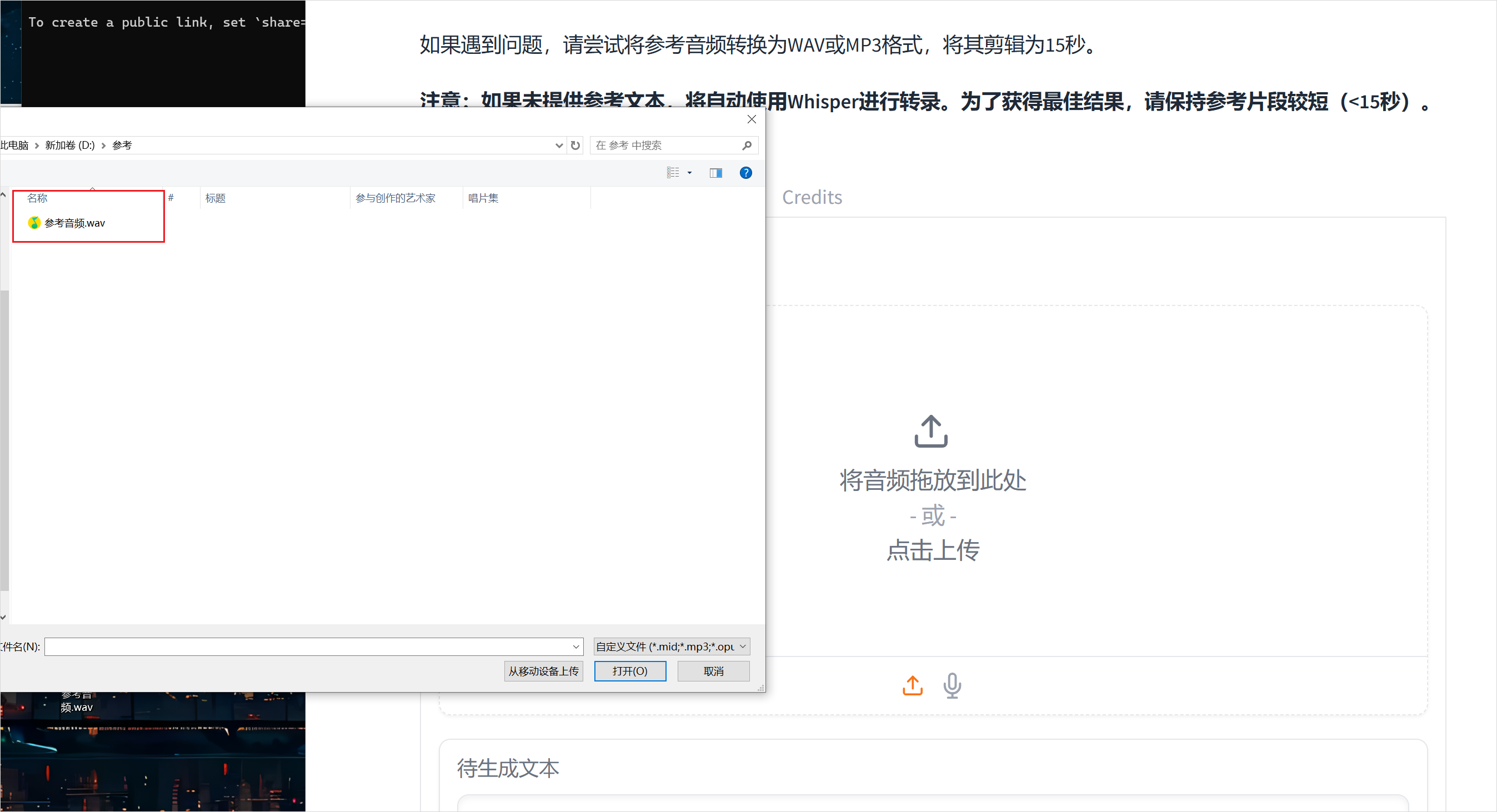Navigate to 新加卷 (D:) in the breadcrumb
The height and width of the screenshot is (812, 1497).
pyautogui.click(x=69, y=145)
